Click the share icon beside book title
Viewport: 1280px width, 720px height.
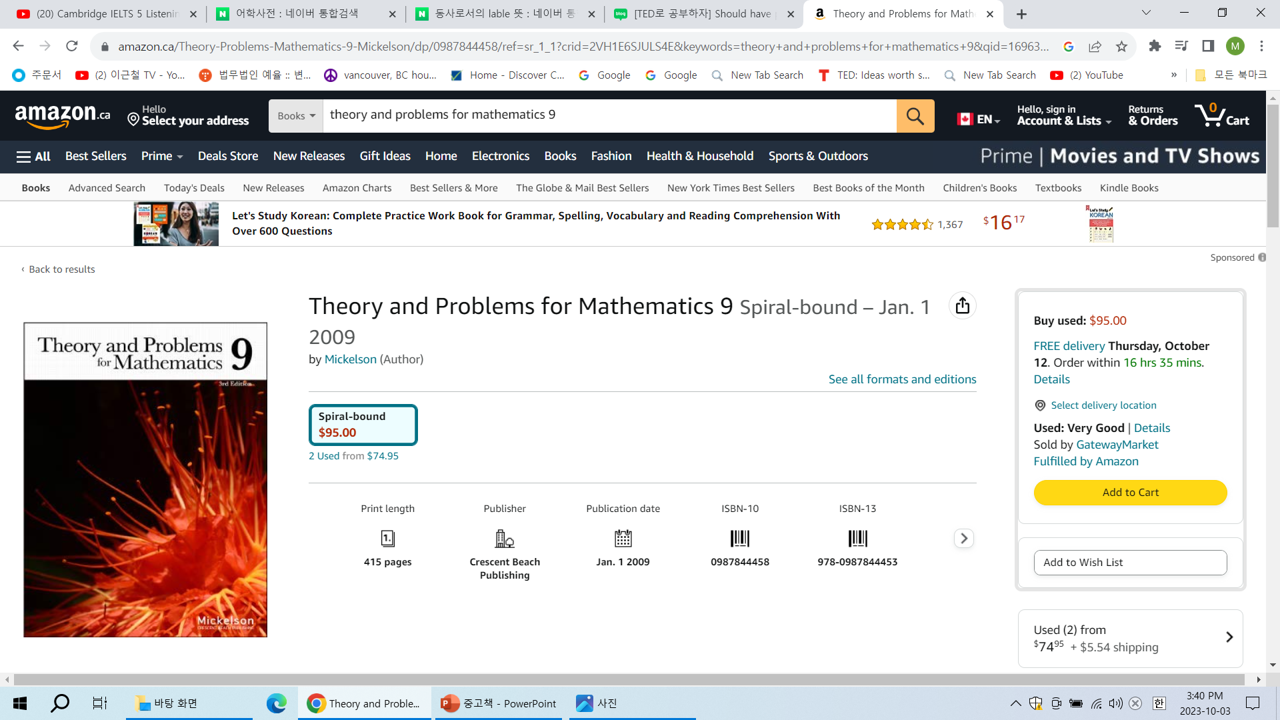[x=962, y=306]
